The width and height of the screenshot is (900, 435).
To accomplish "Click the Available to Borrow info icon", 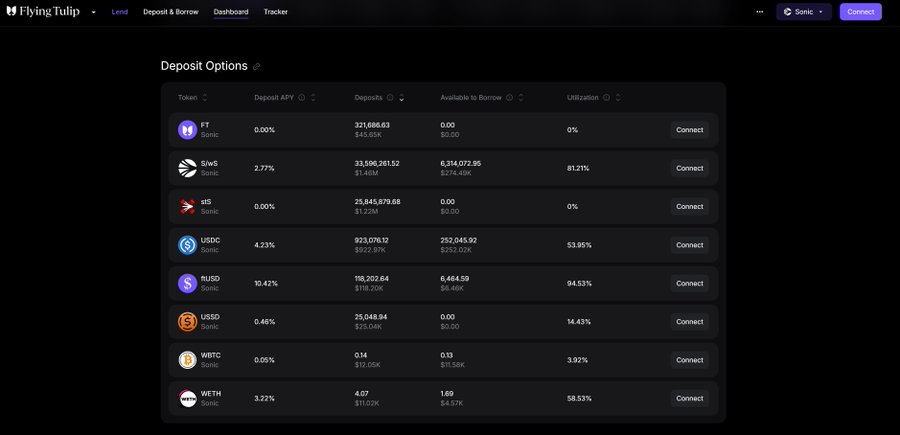I will click(509, 98).
